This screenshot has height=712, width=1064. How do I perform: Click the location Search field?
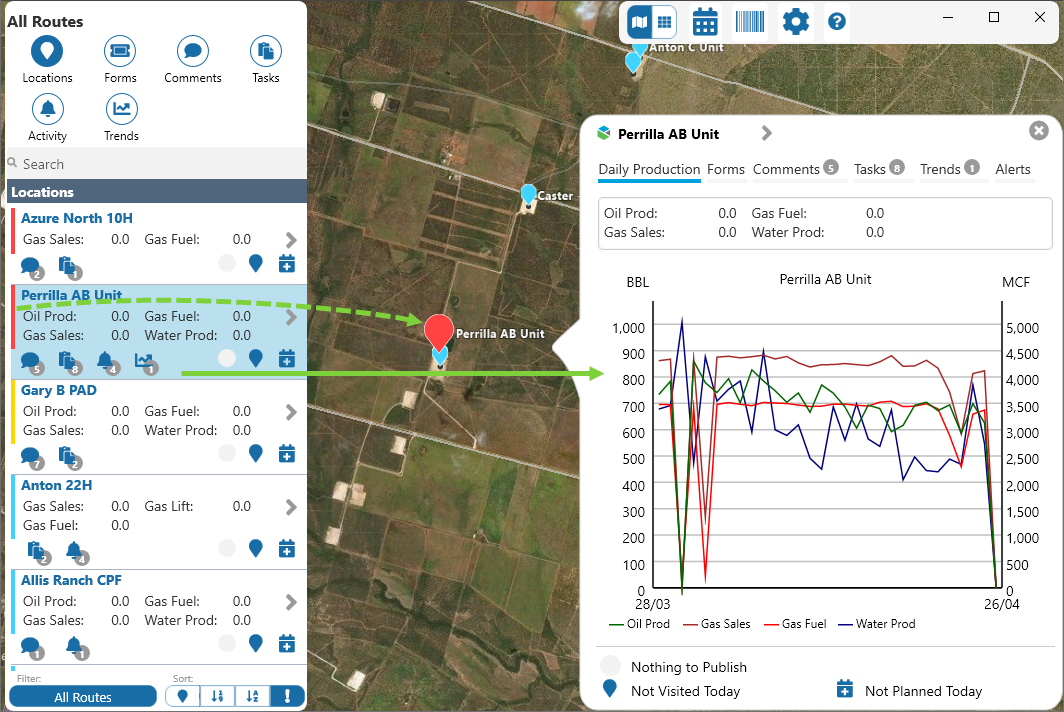click(160, 164)
